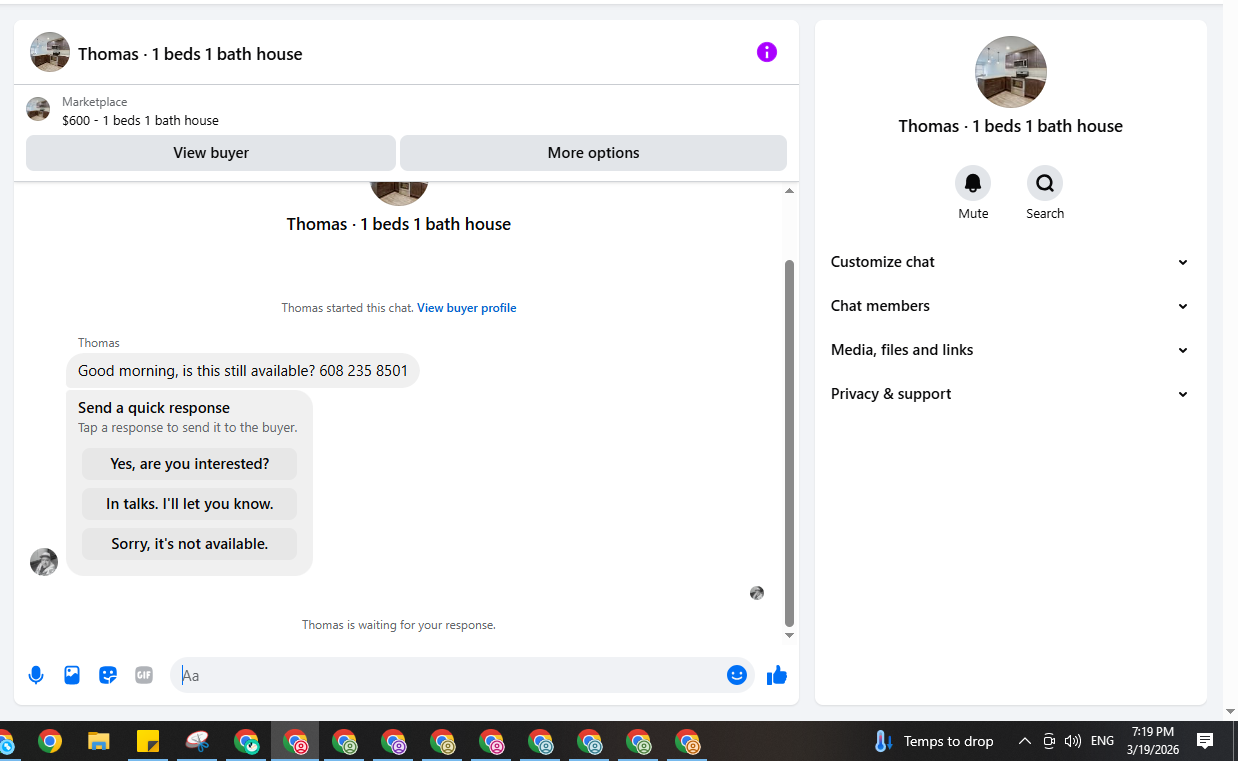Screen dimensions: 1238x761
Task: Record a voice clip with the microphone icon
Action: [x=36, y=675]
